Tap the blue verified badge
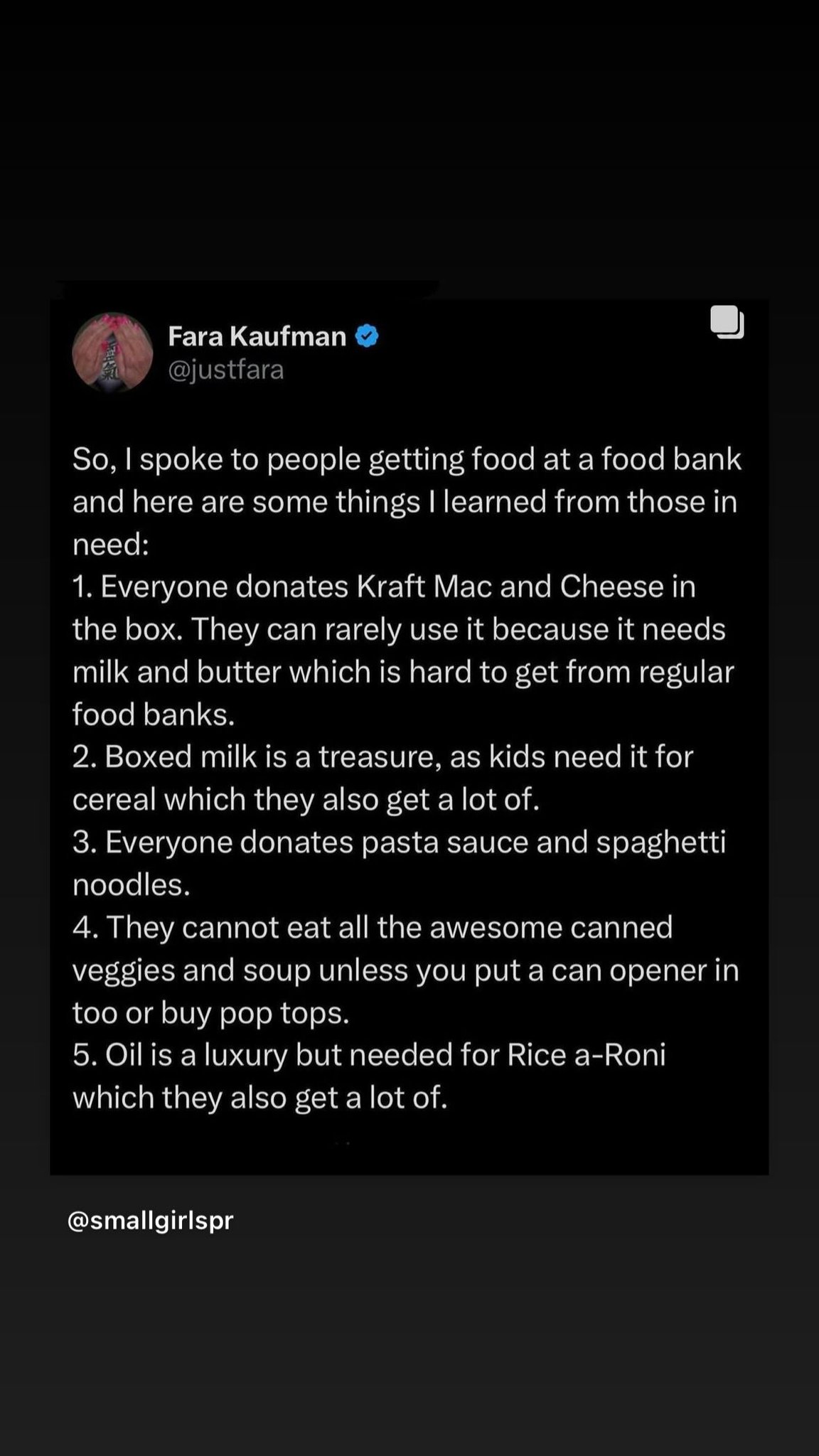Image resolution: width=819 pixels, height=1456 pixels. click(367, 336)
